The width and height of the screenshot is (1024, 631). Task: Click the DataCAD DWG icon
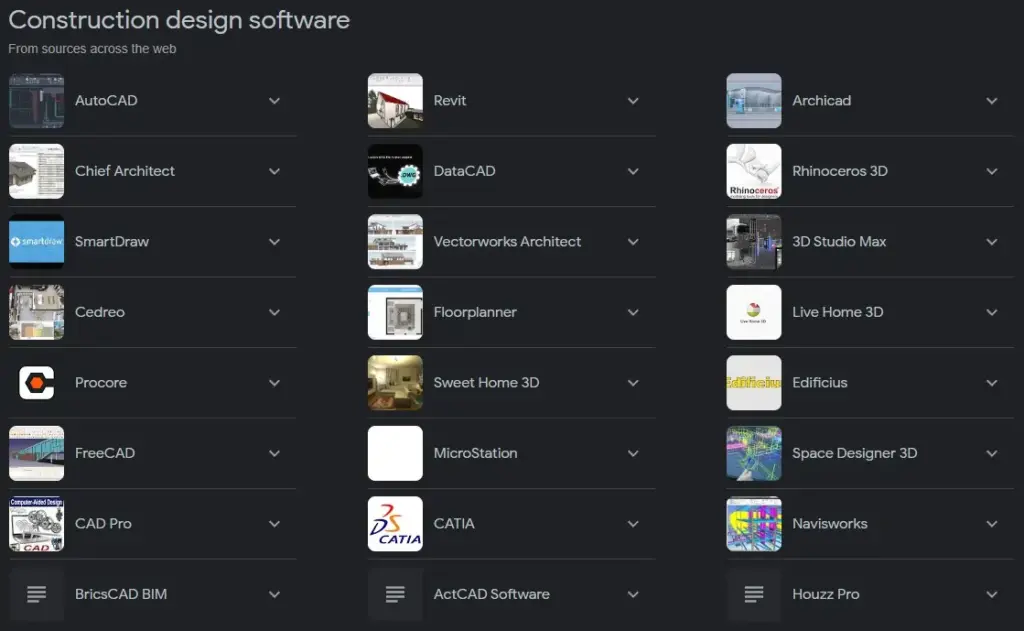tap(395, 171)
